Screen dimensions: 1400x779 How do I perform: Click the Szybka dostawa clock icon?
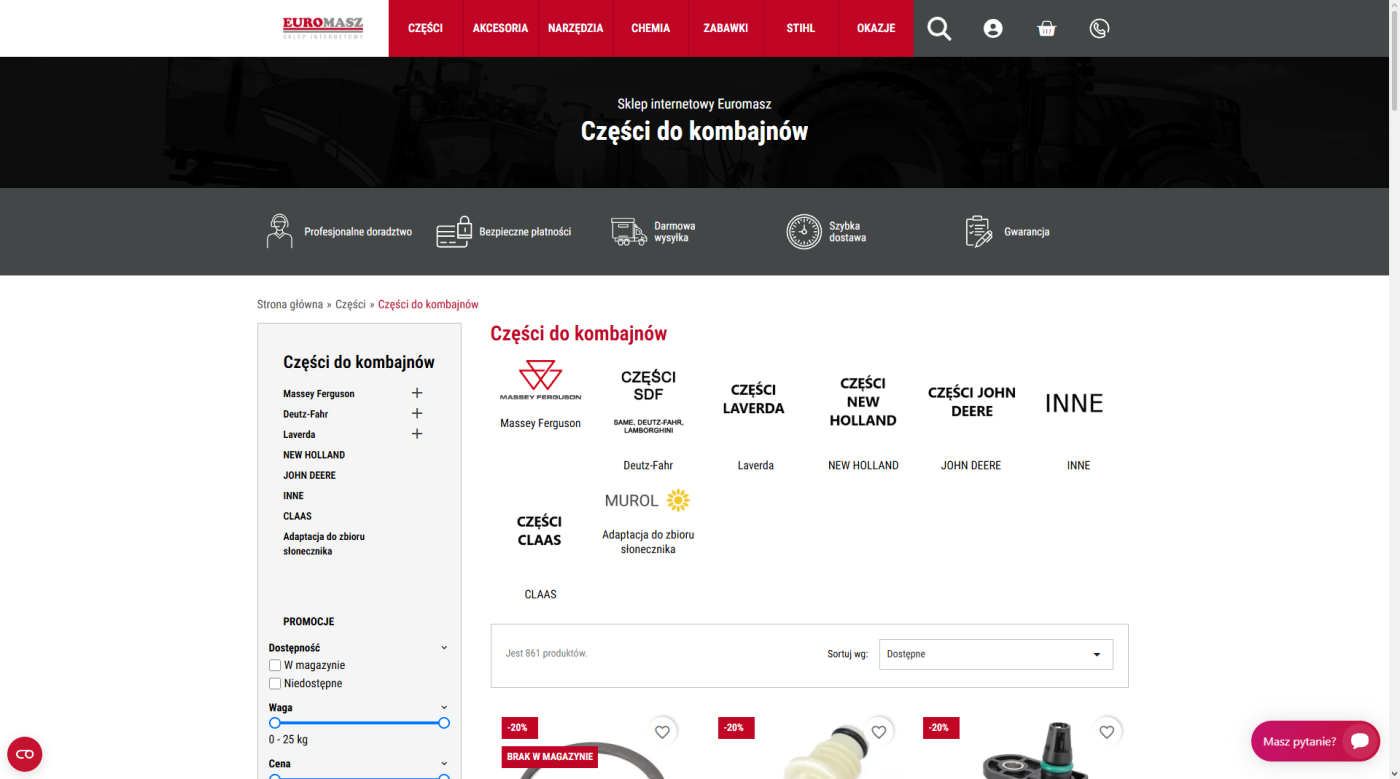(804, 231)
